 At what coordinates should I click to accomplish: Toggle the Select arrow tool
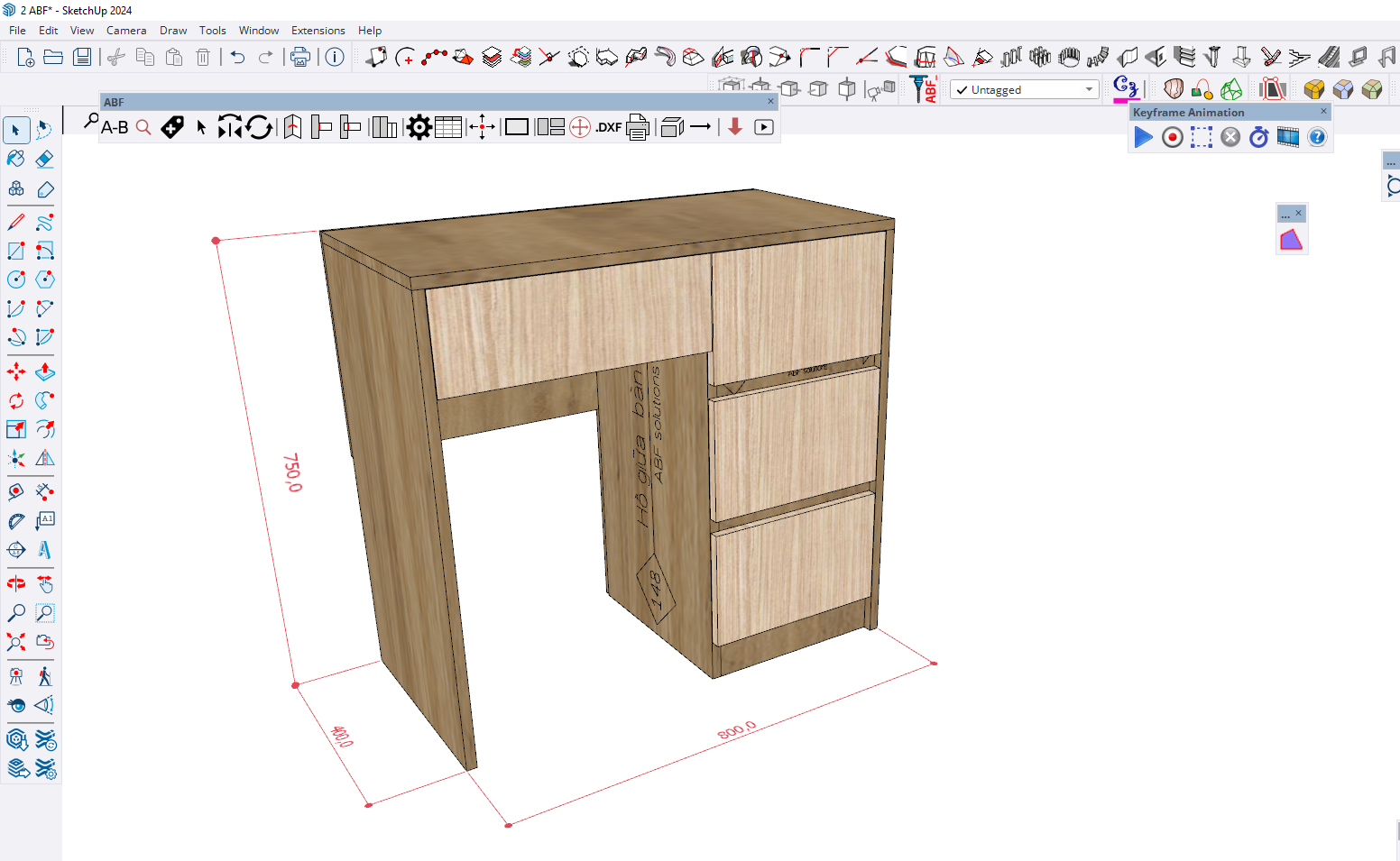pyautogui.click(x=16, y=131)
